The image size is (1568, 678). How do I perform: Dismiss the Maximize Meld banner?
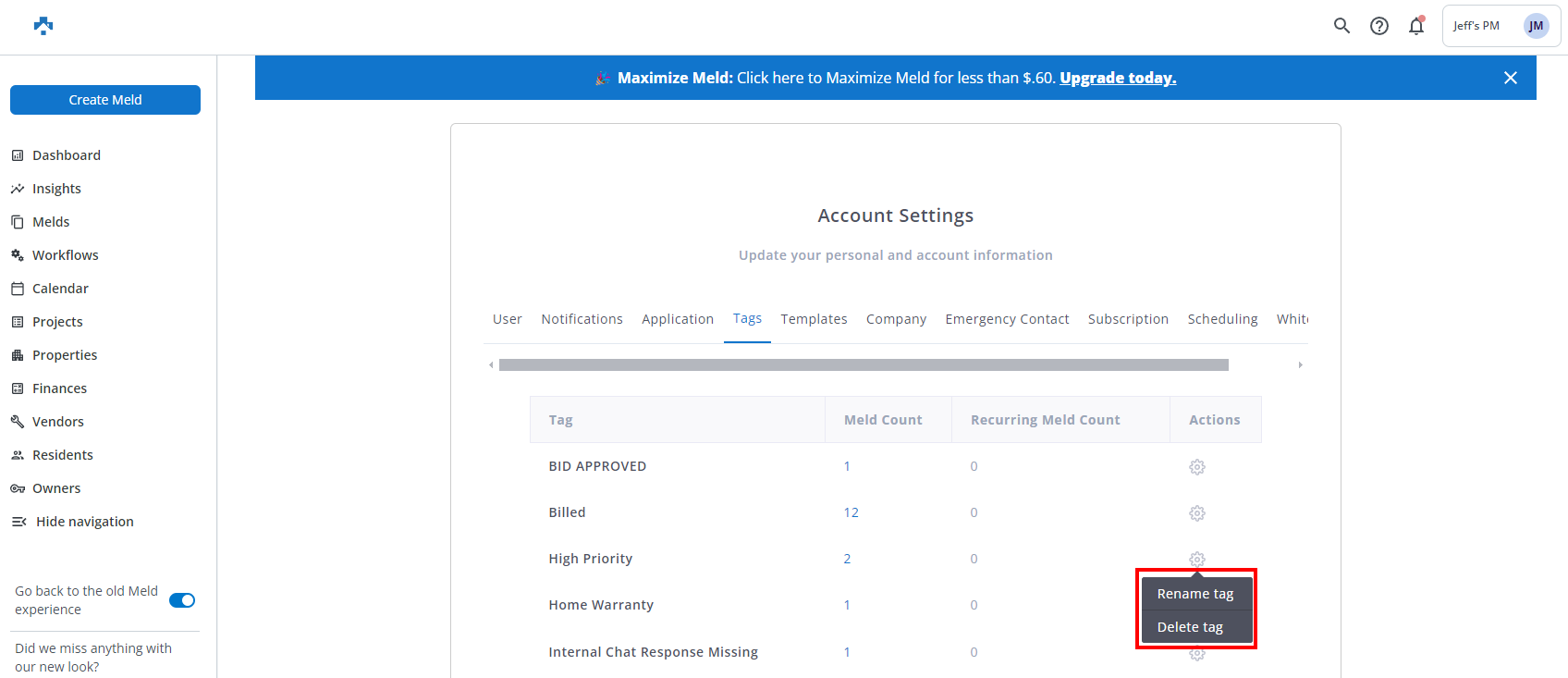click(x=1510, y=78)
